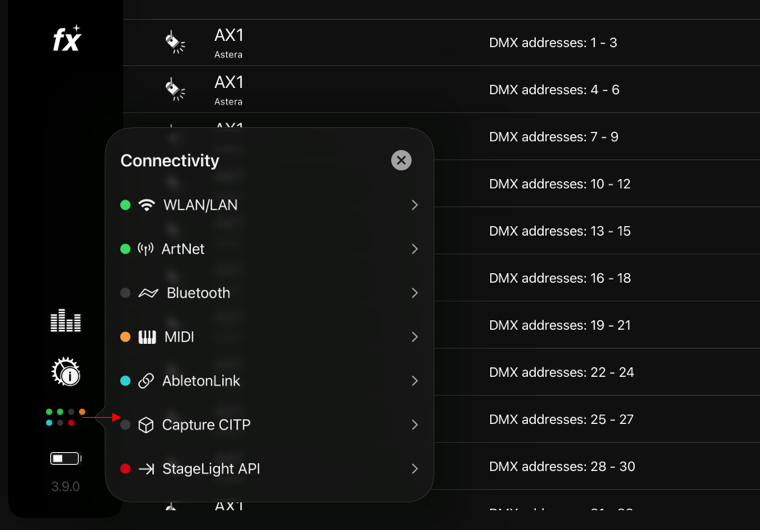Select the row with DMX addresses 19 - 21
Image resolution: width=760 pixels, height=530 pixels.
tap(596, 325)
